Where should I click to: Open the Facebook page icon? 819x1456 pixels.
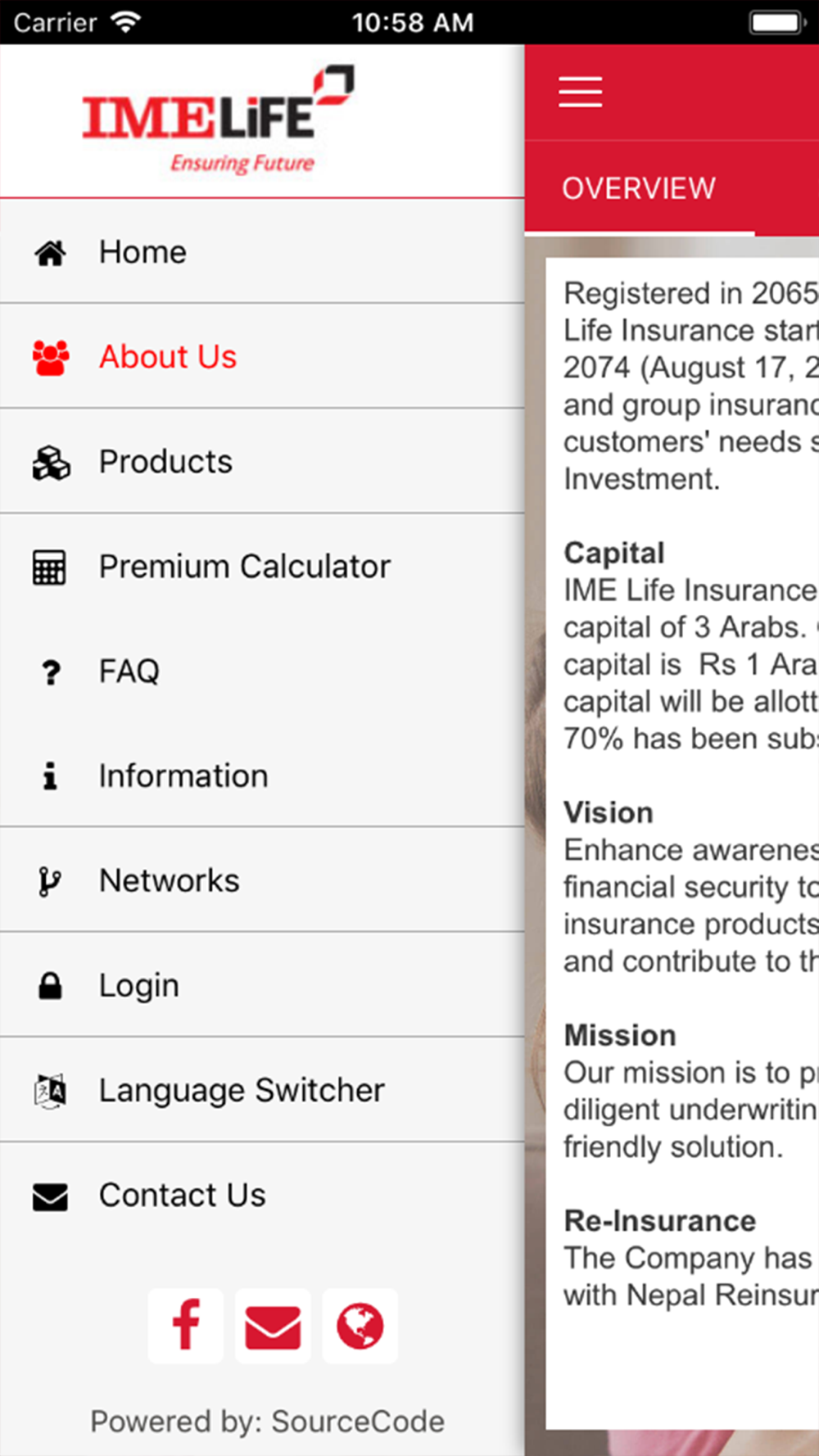pyautogui.click(x=186, y=1325)
